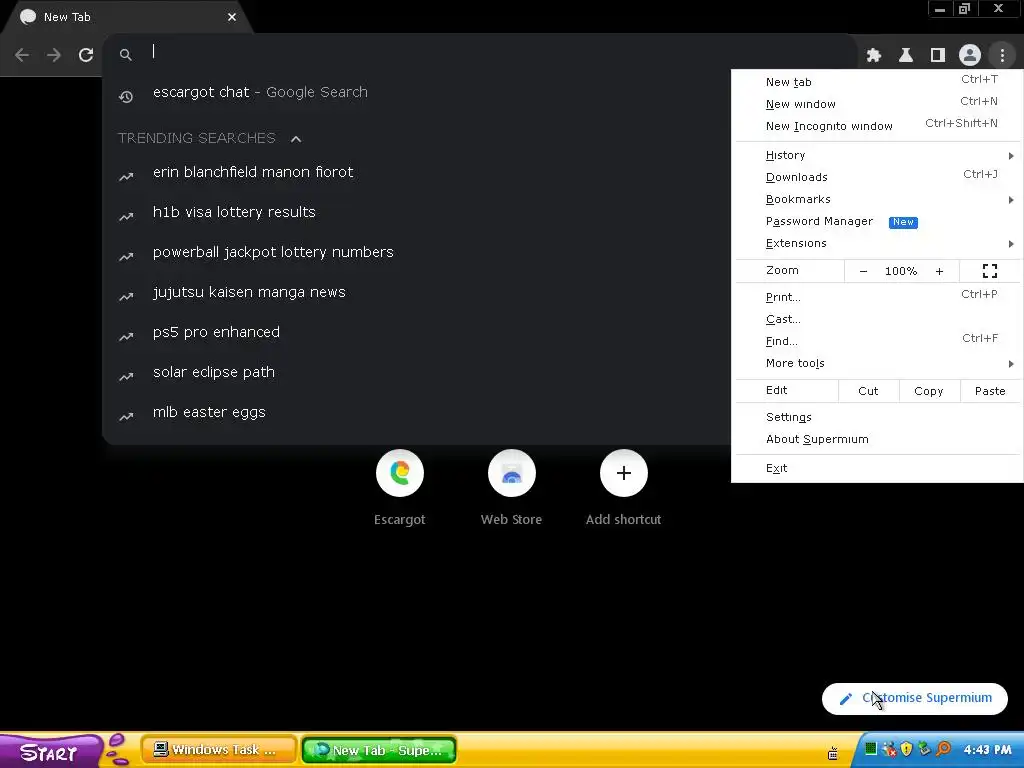
Task: Expand the Bookmarks submenu
Action: [877, 199]
